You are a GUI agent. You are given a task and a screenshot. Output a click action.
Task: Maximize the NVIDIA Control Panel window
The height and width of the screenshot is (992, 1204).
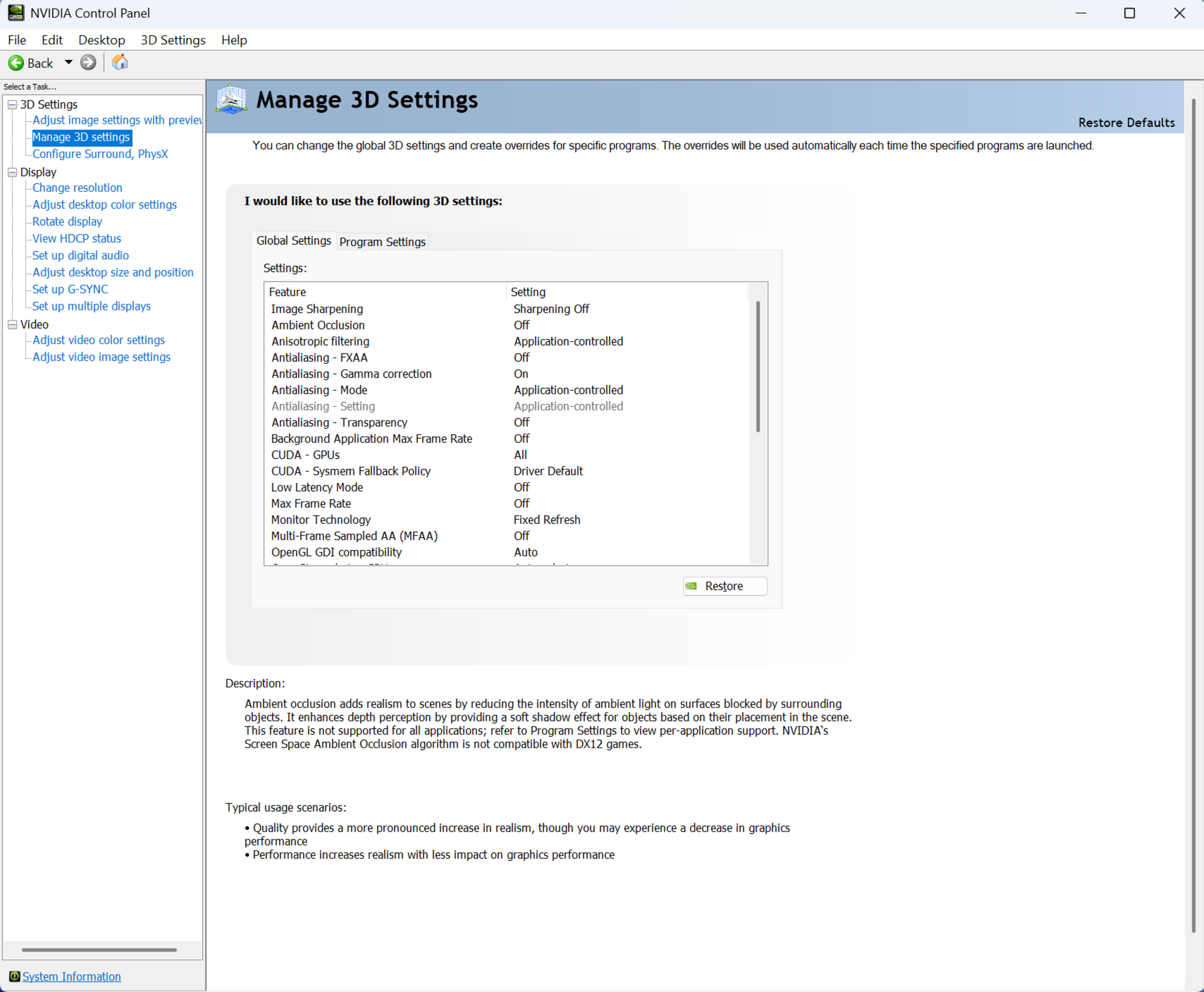pyautogui.click(x=1129, y=13)
